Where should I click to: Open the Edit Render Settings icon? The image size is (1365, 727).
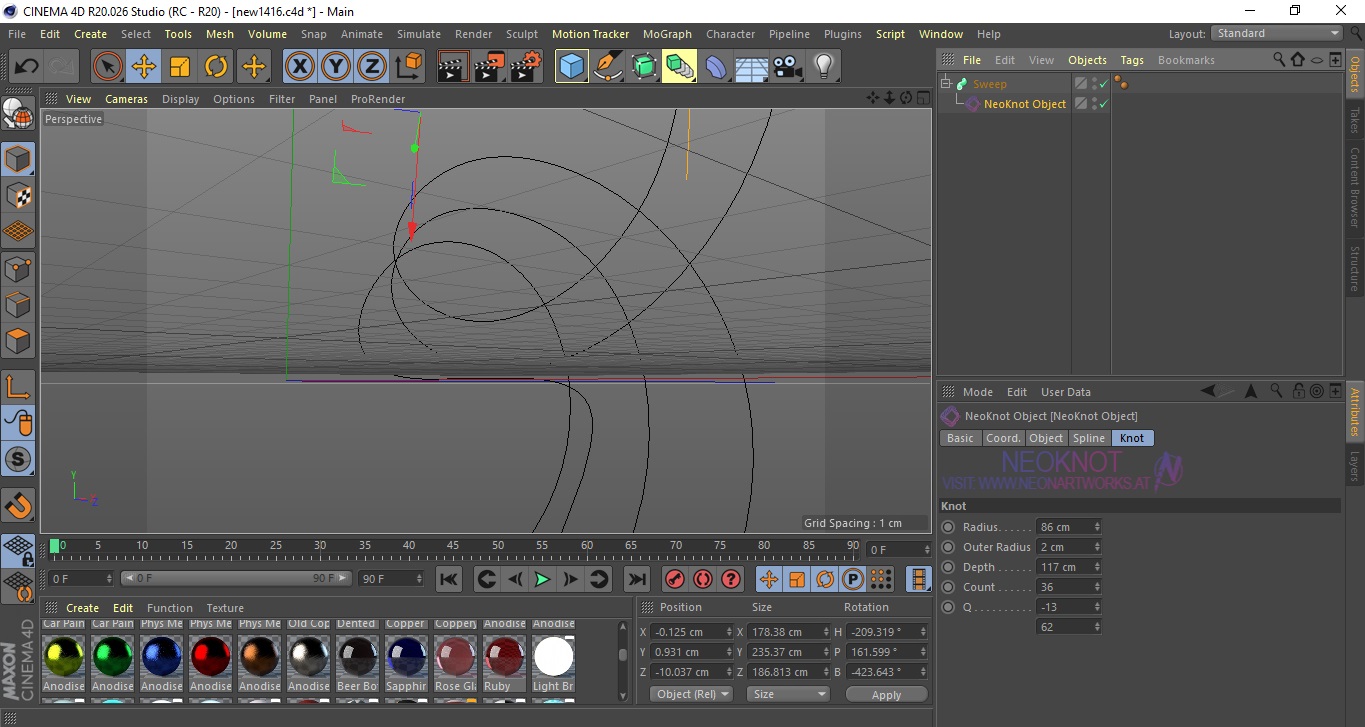(x=526, y=67)
